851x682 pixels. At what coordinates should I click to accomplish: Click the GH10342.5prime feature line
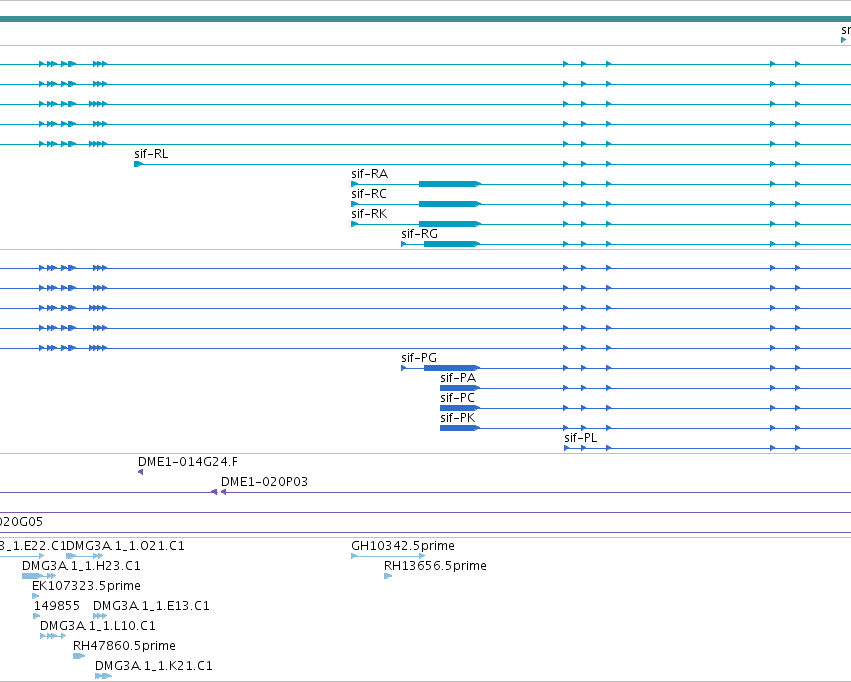pyautogui.click(x=388, y=556)
